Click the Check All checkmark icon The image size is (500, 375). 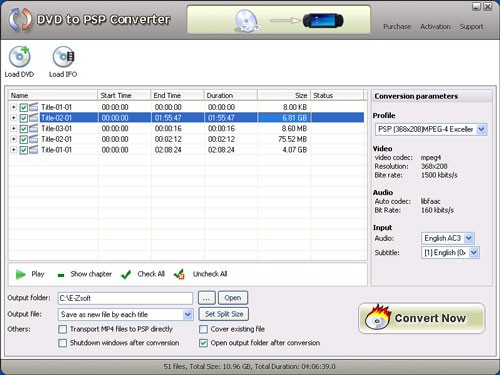click(126, 274)
